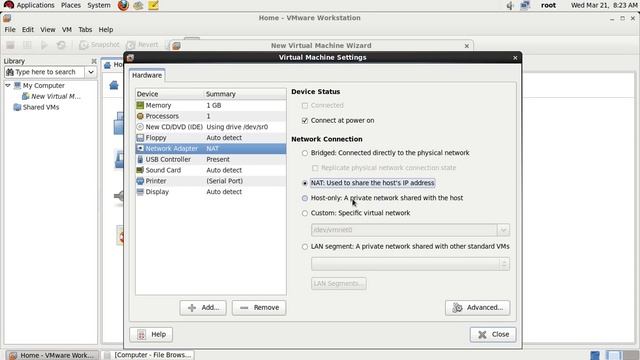
Task: Click the root user label in top panel
Action: [549, 5]
